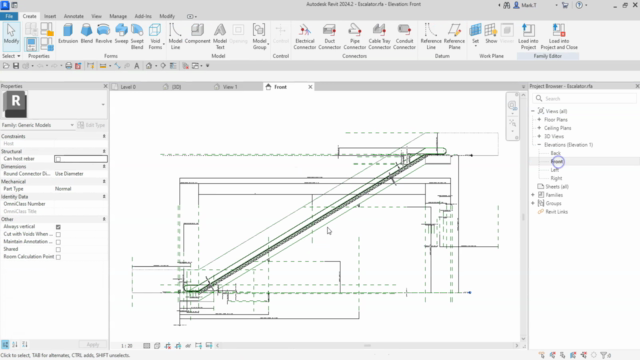640x360 pixels.
Task: Toggle Room Calculation Point checkbox
Action: tap(58, 257)
